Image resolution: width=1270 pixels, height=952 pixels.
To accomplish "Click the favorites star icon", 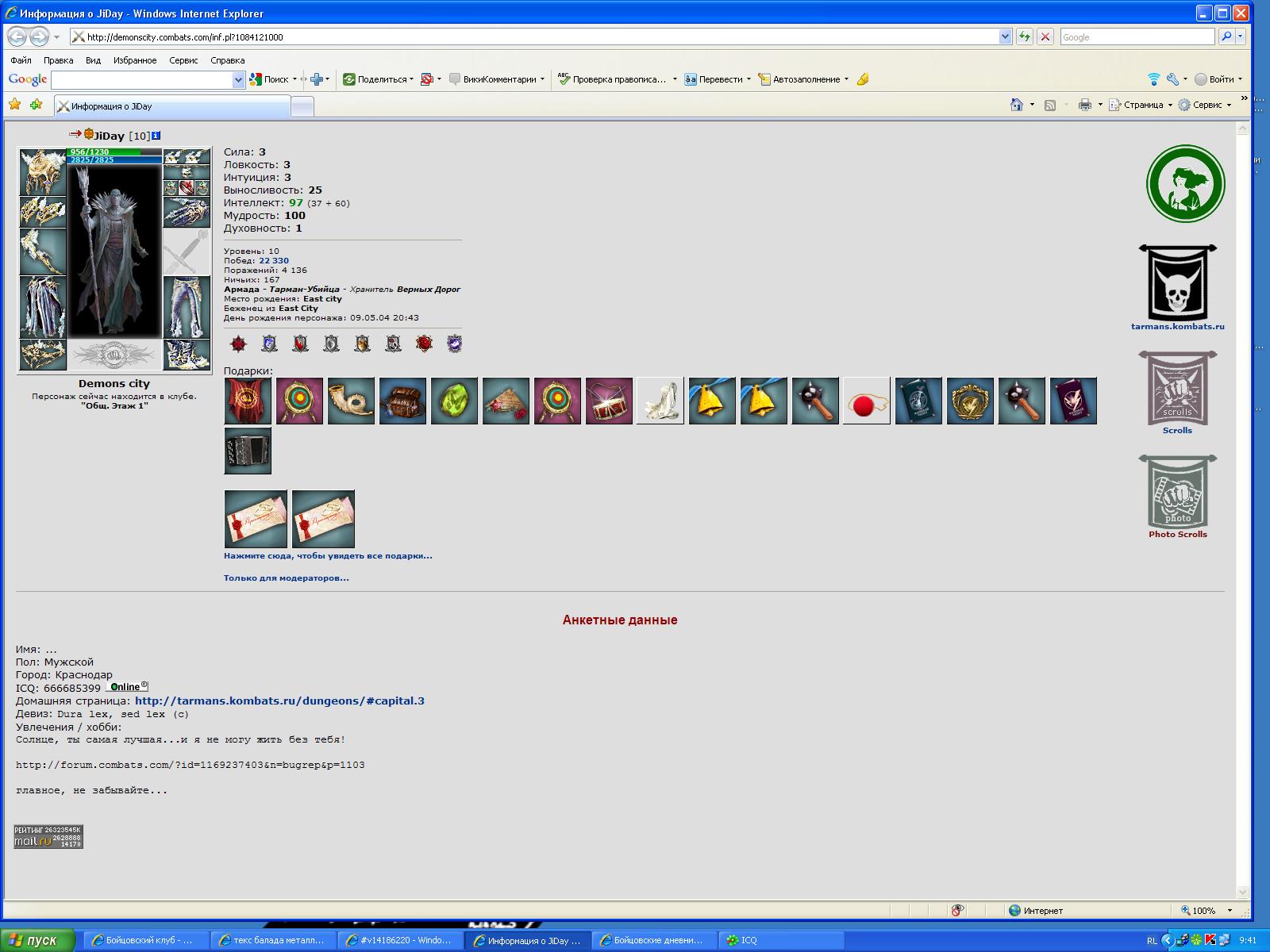I will tap(14, 105).
